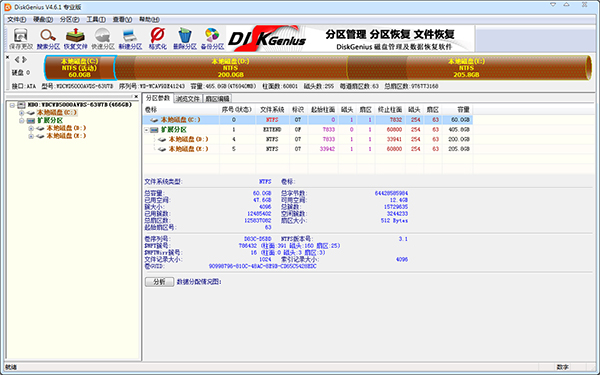Click the 分析 (Analyze) button
The width and height of the screenshot is (600, 375).
[159, 282]
